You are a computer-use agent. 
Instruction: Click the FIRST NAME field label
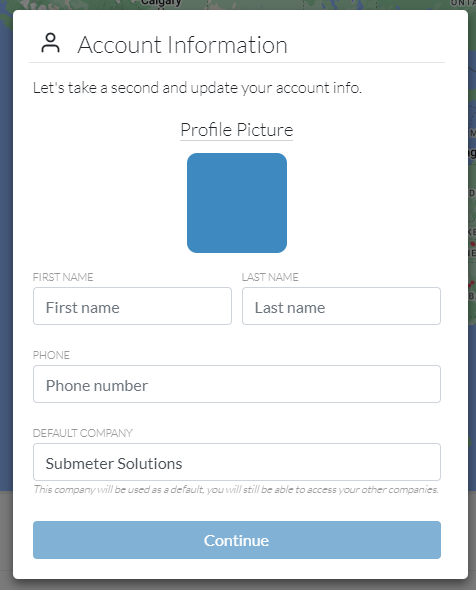click(63, 277)
